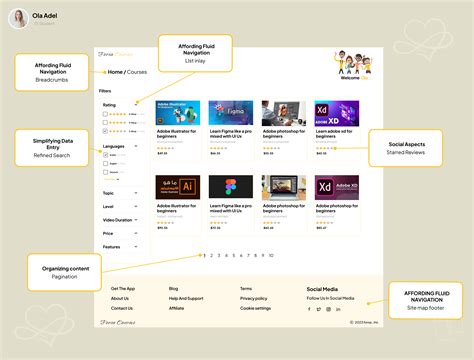Open the Instagram icon in the footer

tap(328, 309)
